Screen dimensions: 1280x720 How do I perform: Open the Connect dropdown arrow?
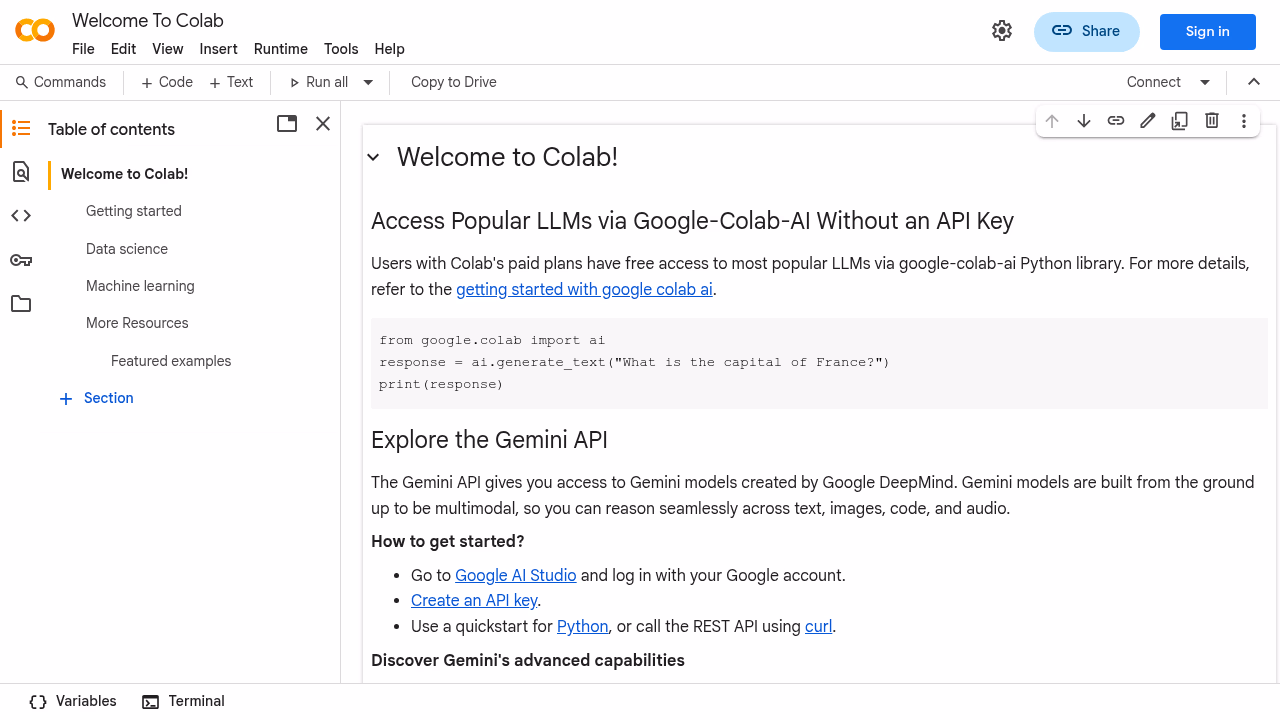coord(1205,82)
